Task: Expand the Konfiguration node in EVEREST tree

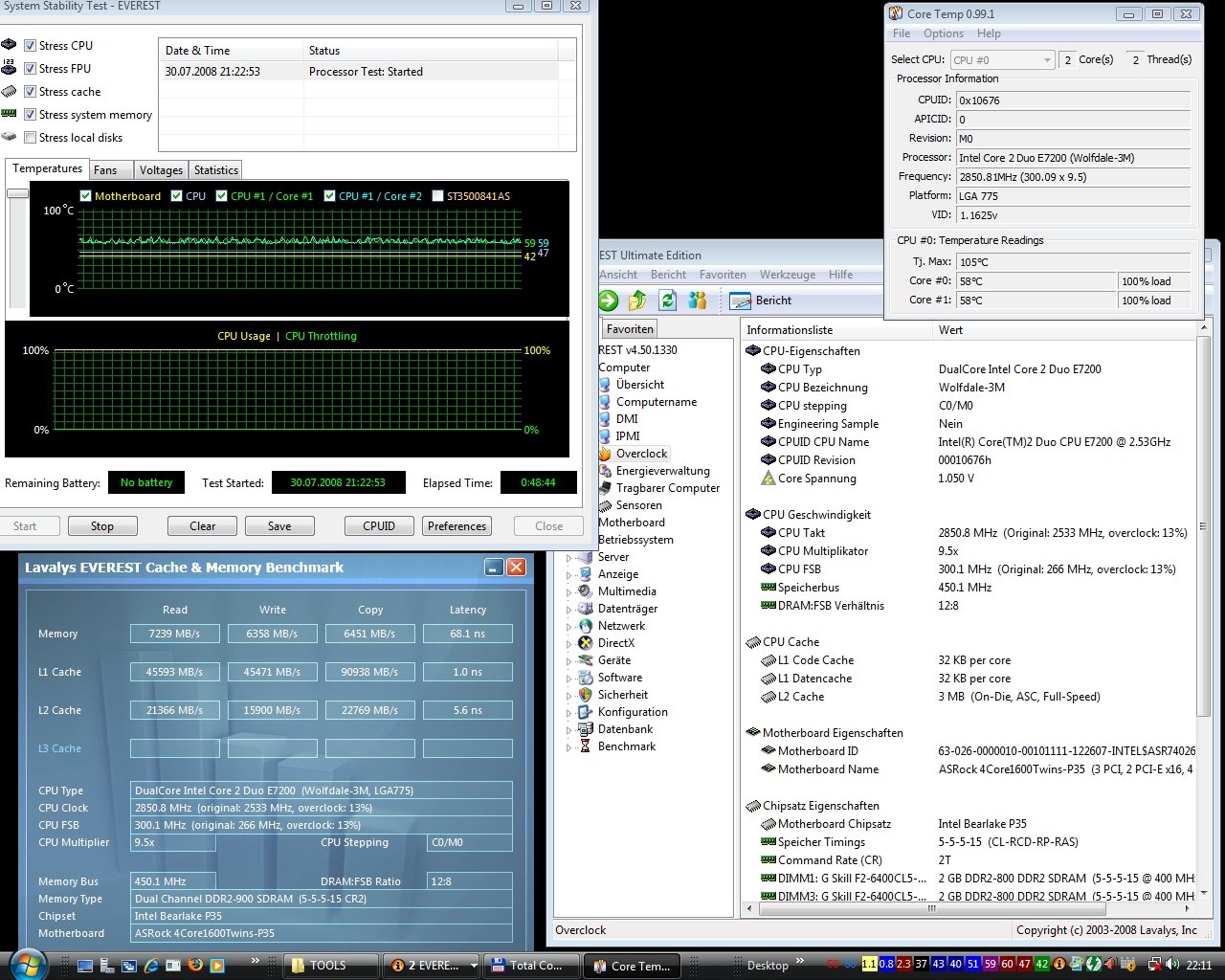Action: tap(568, 712)
